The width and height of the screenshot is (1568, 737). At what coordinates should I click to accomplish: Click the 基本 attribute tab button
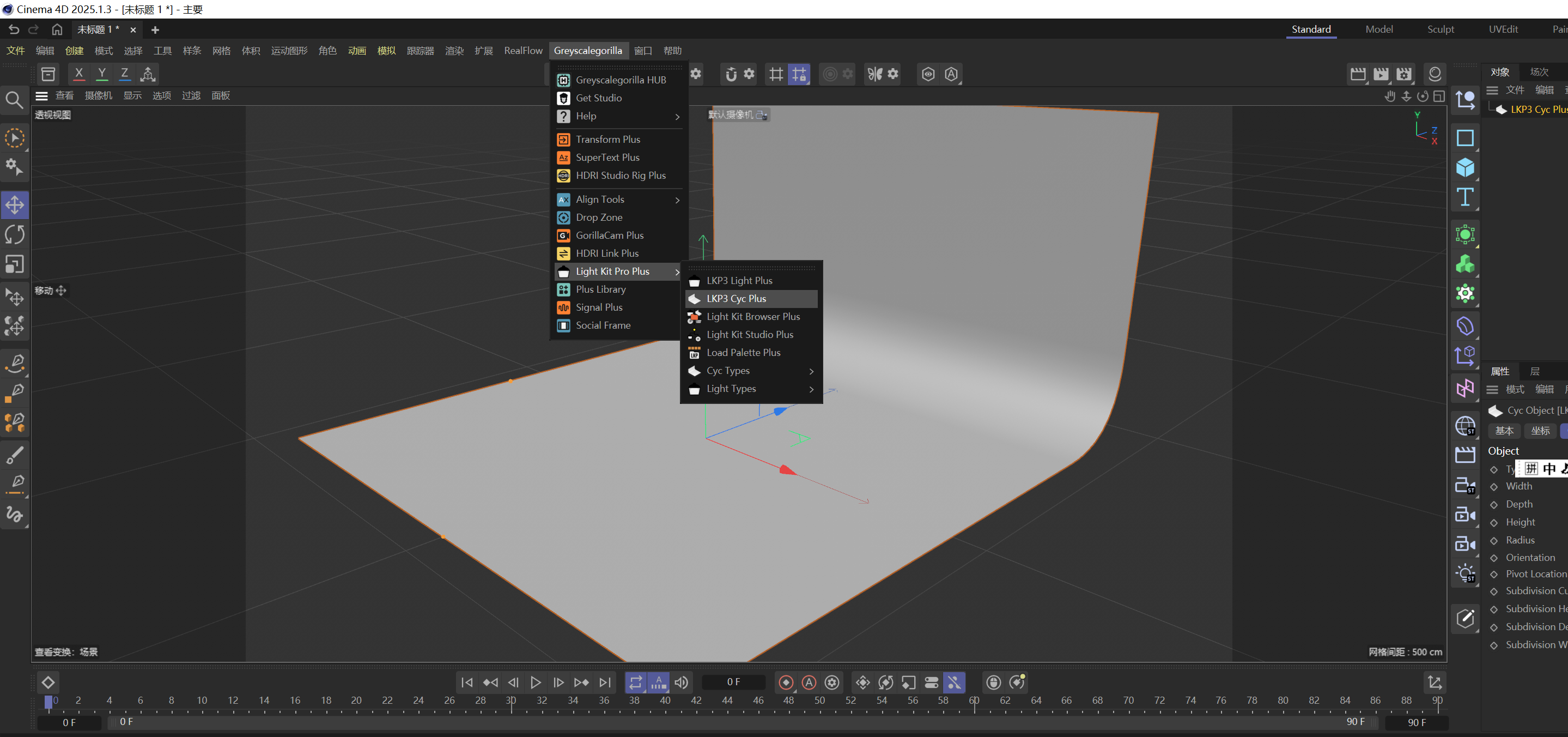1504,431
